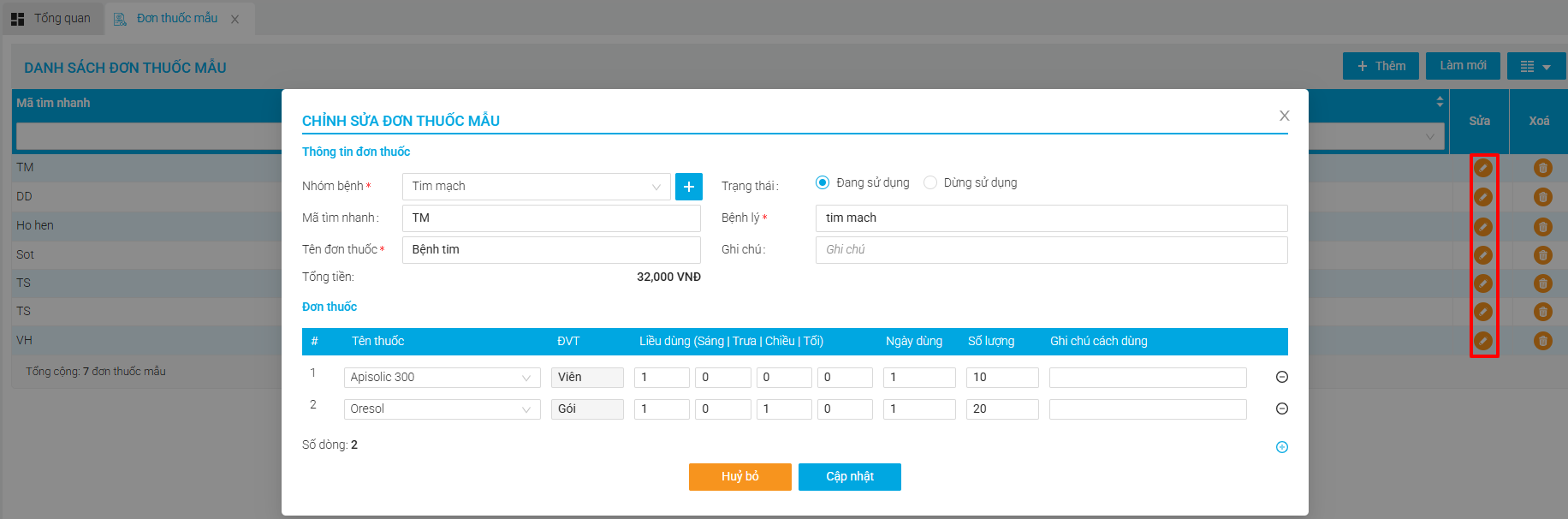Click the Mã tìm nhanh field with TM
The image size is (1568, 519).
551,218
